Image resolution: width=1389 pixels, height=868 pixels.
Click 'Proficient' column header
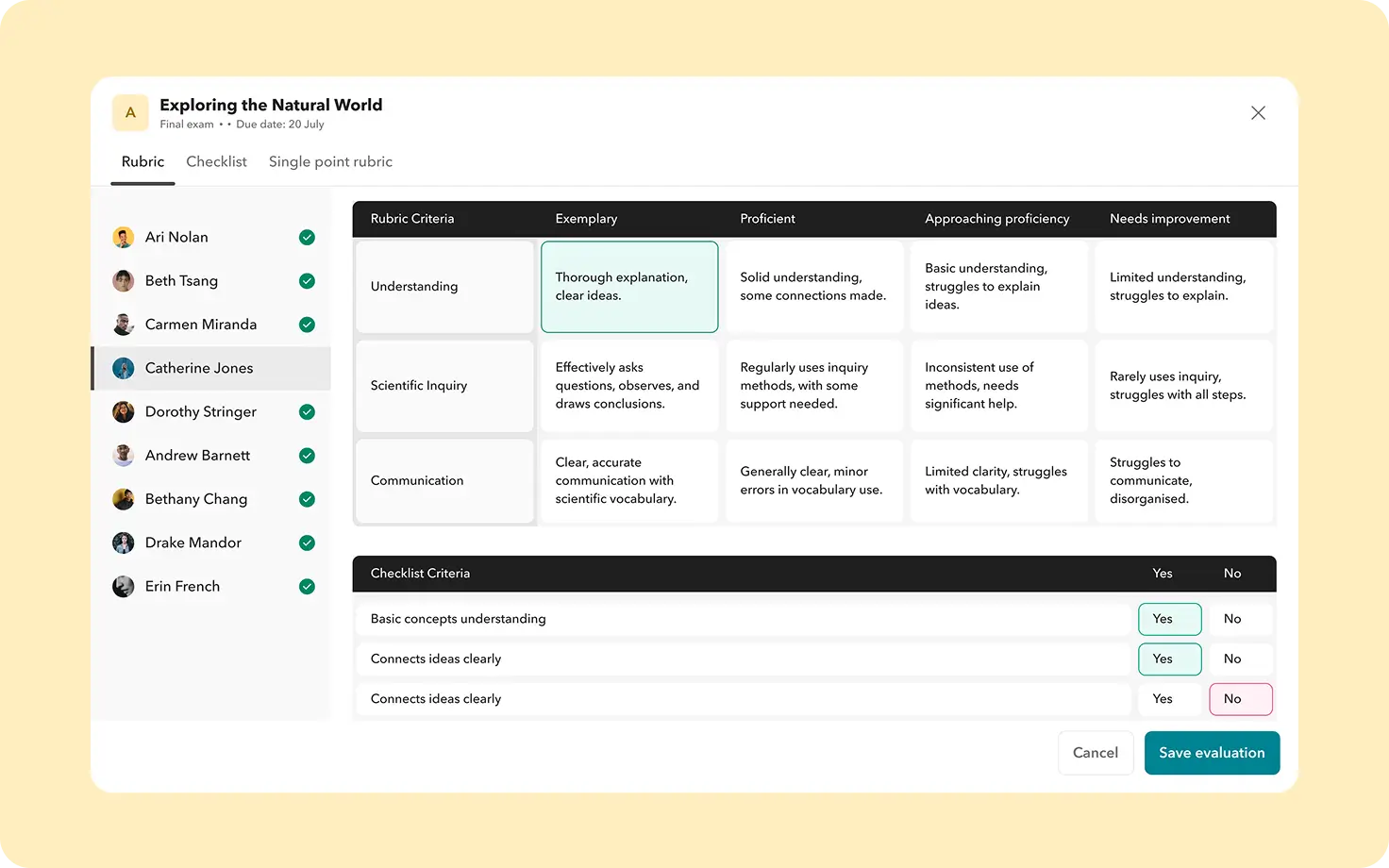click(767, 219)
